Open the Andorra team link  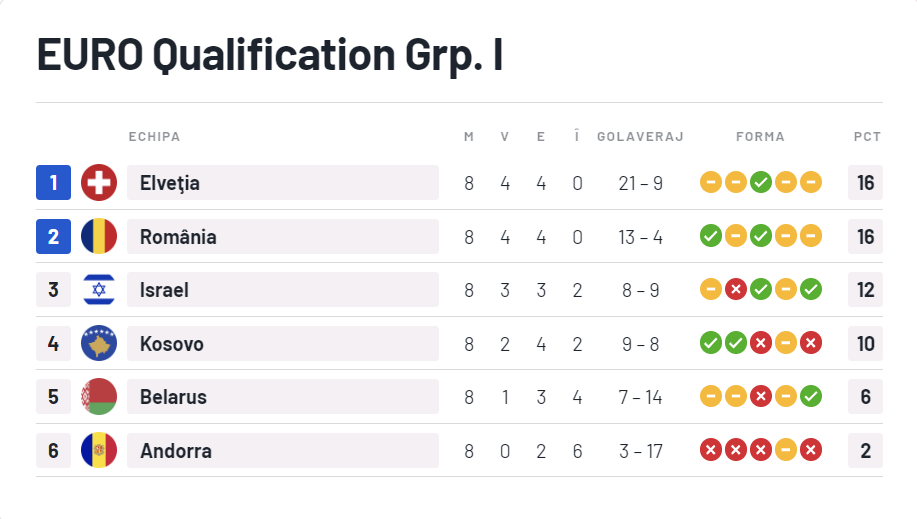point(176,451)
